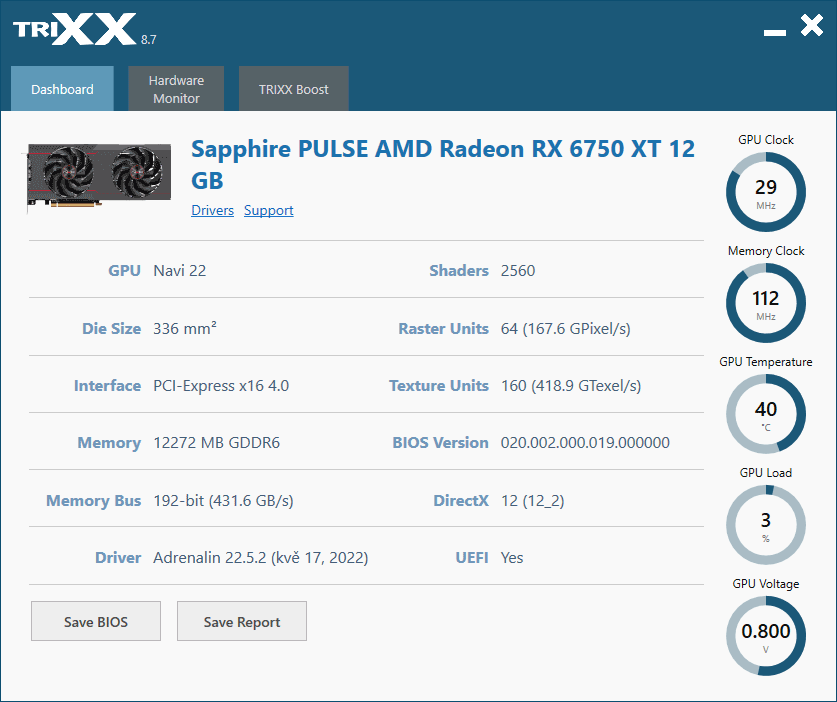Click the GPU value 'Navi 22'
This screenshot has height=702, width=837.
point(179,271)
